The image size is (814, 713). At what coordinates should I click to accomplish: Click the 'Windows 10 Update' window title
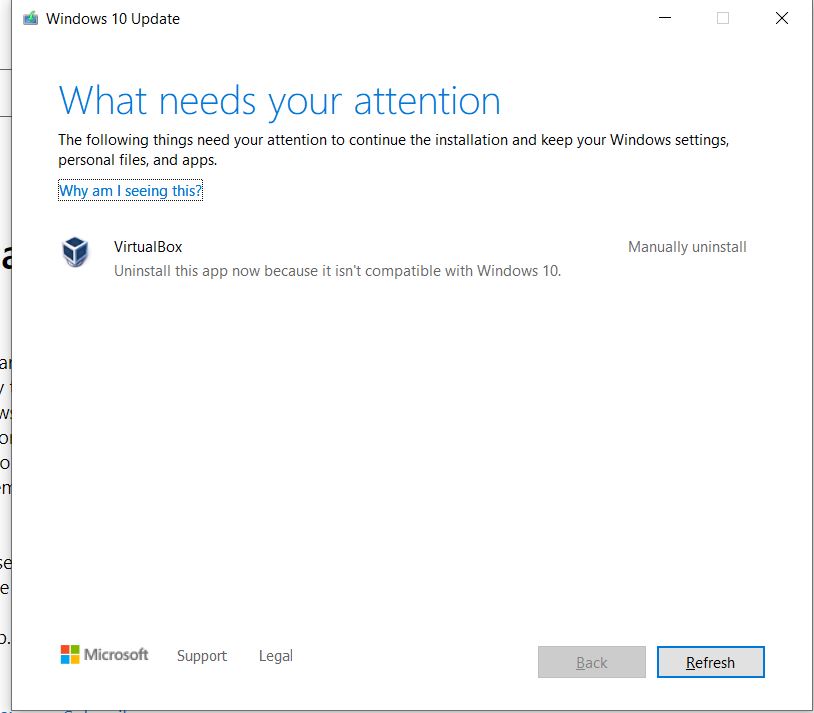pyautogui.click(x=113, y=19)
